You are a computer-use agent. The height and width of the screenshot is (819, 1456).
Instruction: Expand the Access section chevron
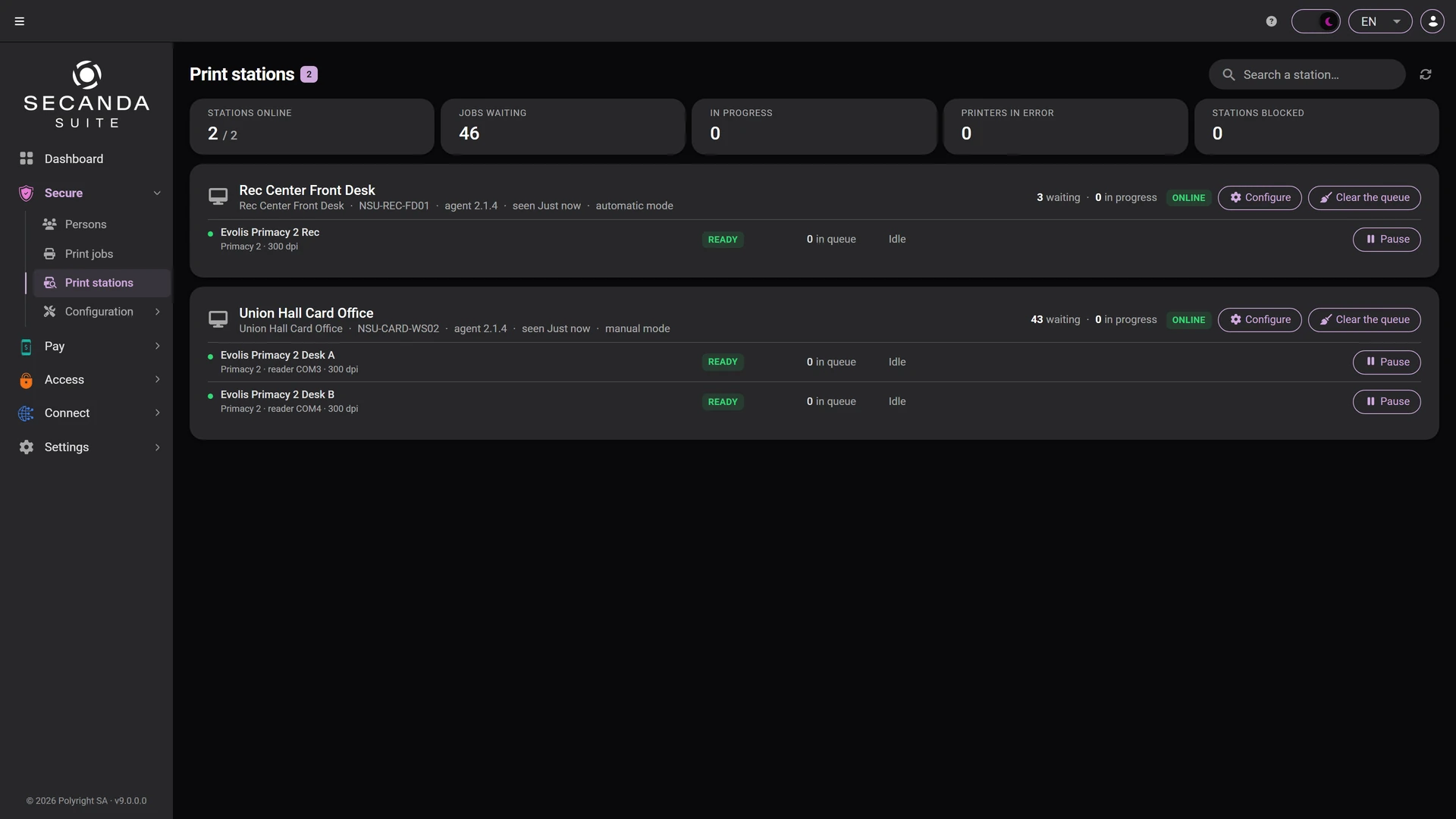(x=157, y=379)
